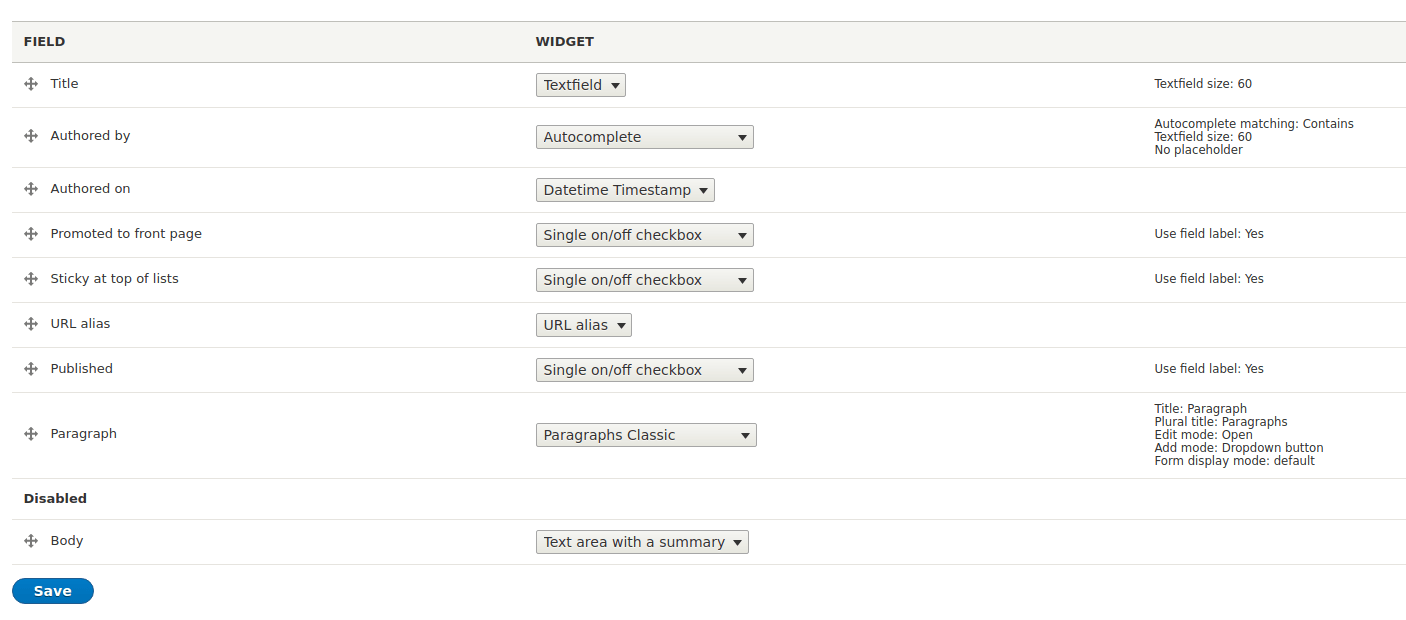The width and height of the screenshot is (1406, 620).
Task: Open the Text area with a summary dropdown
Action: [x=642, y=541]
